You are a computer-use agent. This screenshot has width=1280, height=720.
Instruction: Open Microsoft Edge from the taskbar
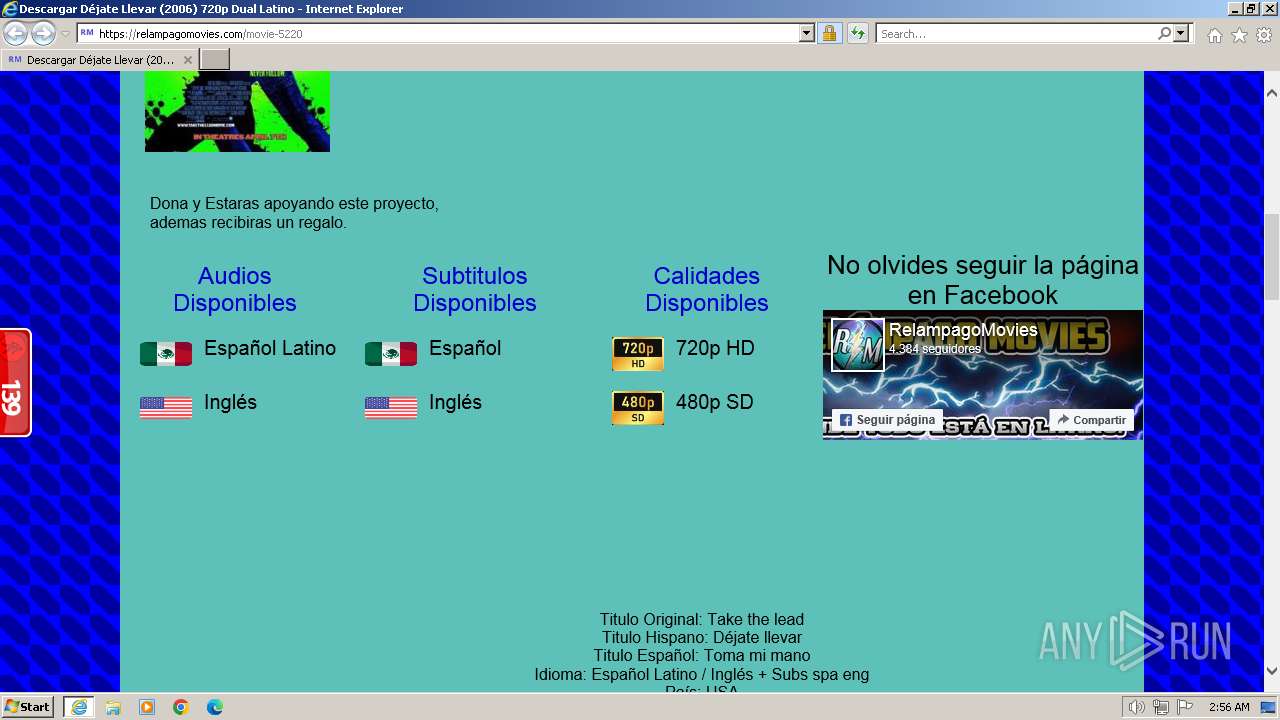pyautogui.click(x=215, y=707)
